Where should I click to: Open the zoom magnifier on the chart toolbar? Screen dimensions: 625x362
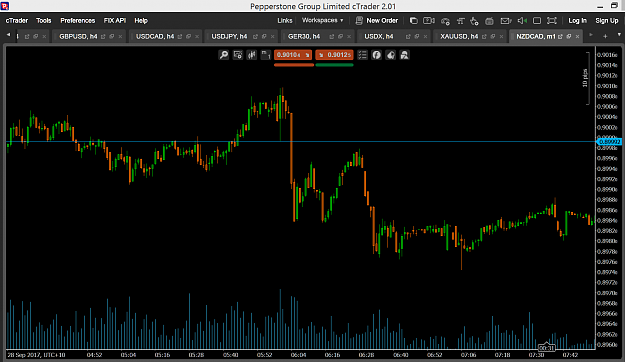pos(224,55)
